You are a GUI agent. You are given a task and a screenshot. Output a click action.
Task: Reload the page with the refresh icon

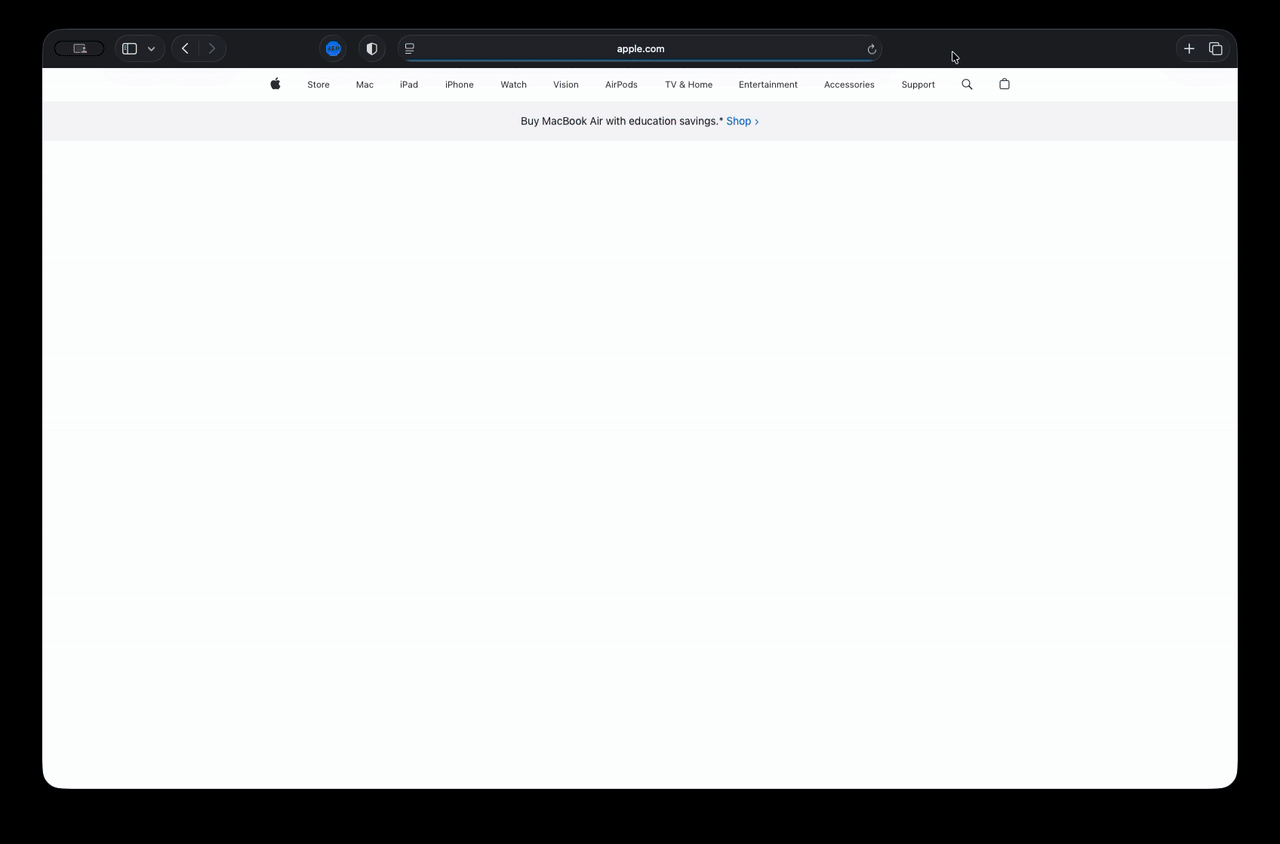tap(871, 49)
